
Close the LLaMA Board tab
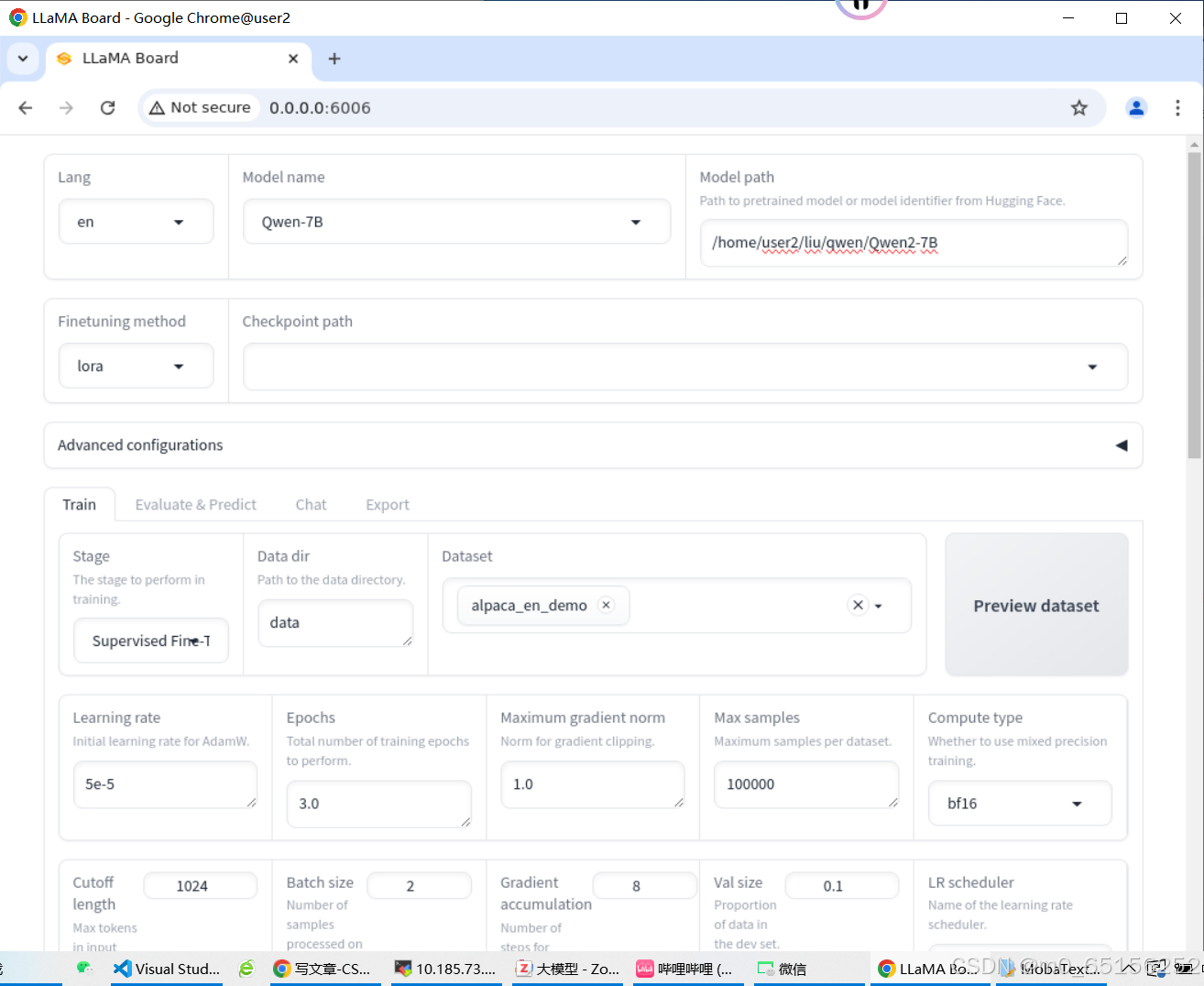click(293, 59)
